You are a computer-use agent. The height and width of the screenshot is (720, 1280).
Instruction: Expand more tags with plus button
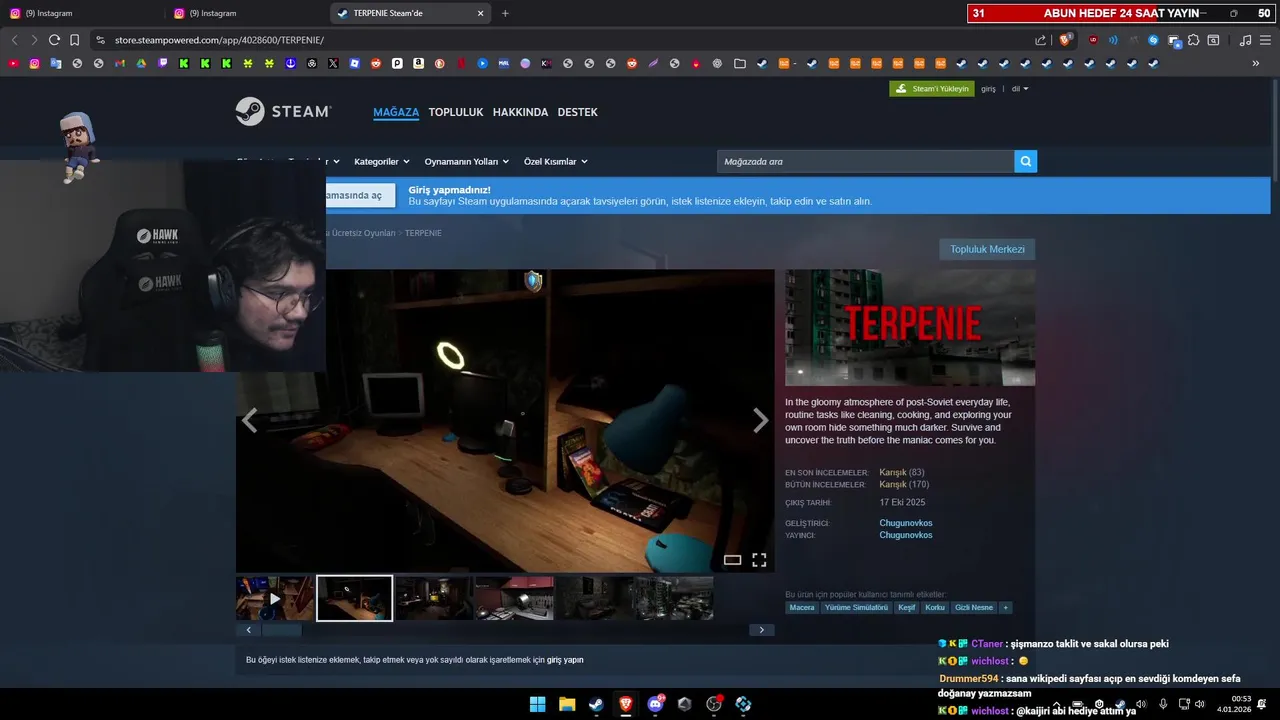(1006, 607)
